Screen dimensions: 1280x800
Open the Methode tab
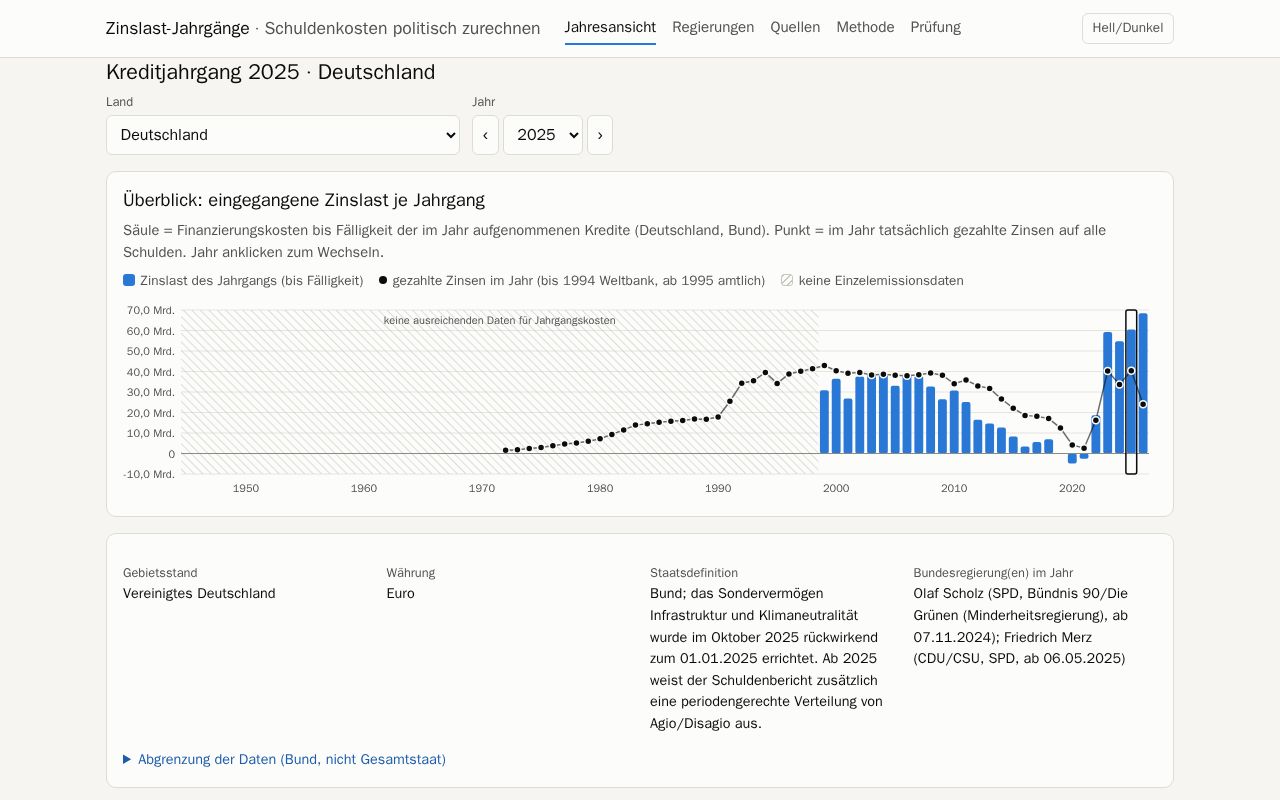tap(865, 28)
